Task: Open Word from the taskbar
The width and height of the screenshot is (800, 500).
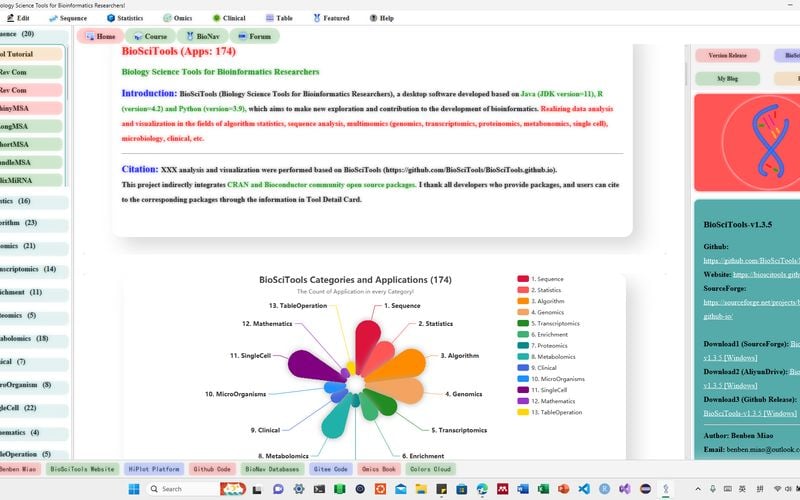Action: [523, 489]
